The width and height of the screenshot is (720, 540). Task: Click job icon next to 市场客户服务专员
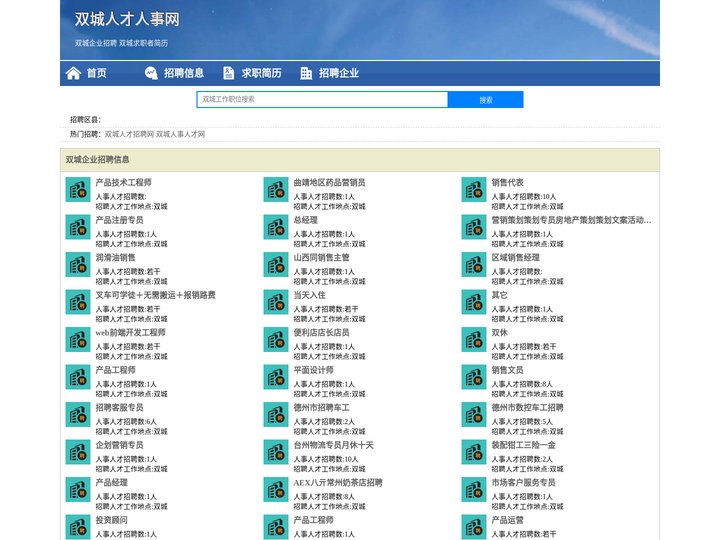[x=474, y=489]
